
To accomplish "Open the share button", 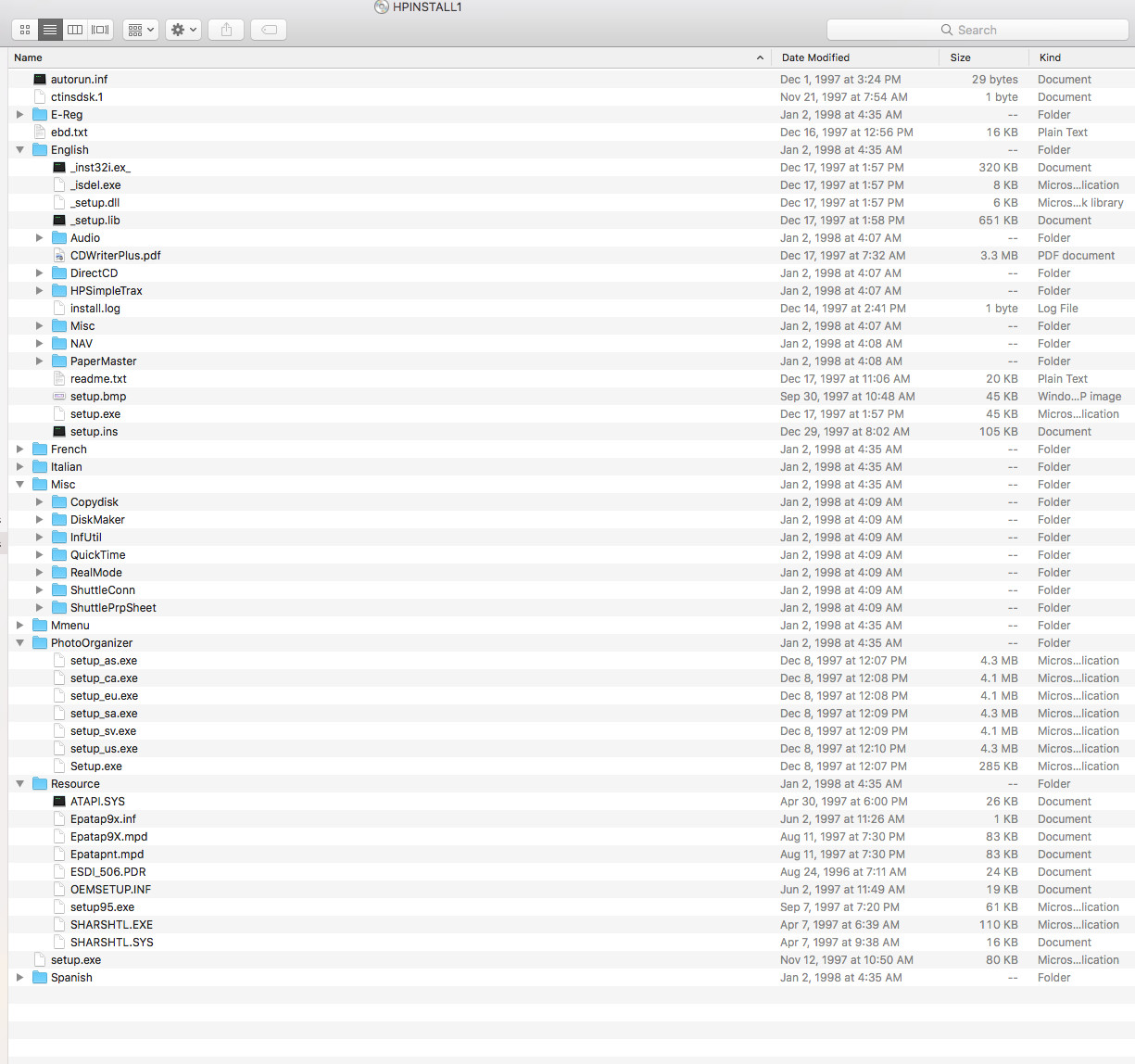I will point(226,30).
